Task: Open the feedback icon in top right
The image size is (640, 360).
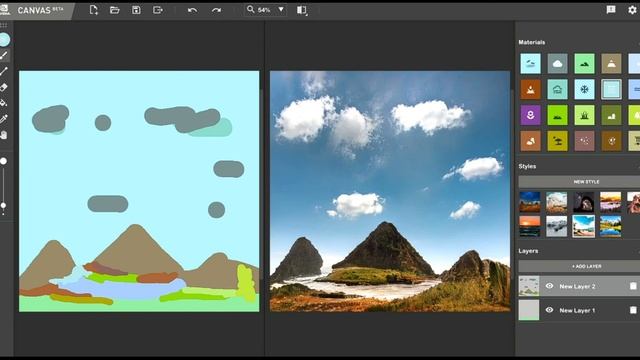Action: tap(611, 10)
